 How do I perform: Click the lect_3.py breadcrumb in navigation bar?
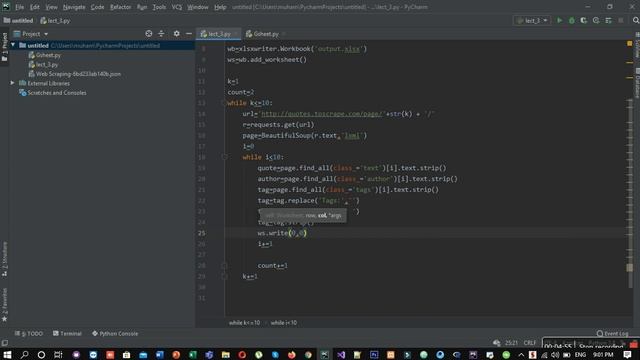pyautogui.click(x=56, y=20)
